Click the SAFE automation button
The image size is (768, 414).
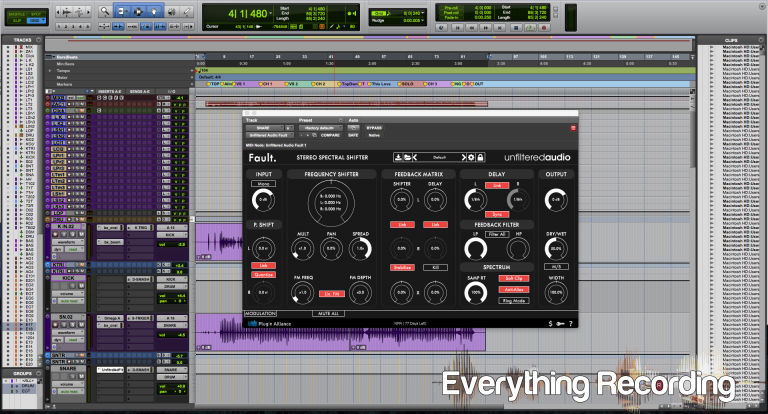pos(353,135)
